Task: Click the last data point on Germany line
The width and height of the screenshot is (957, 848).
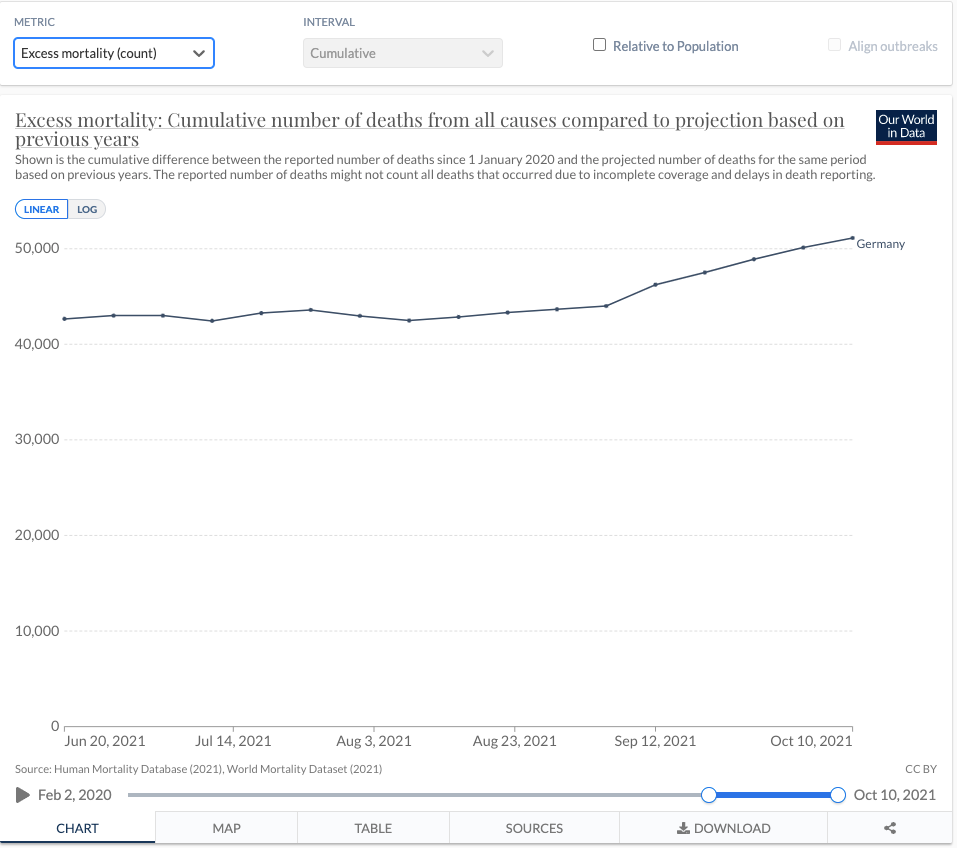Action: coord(852,238)
